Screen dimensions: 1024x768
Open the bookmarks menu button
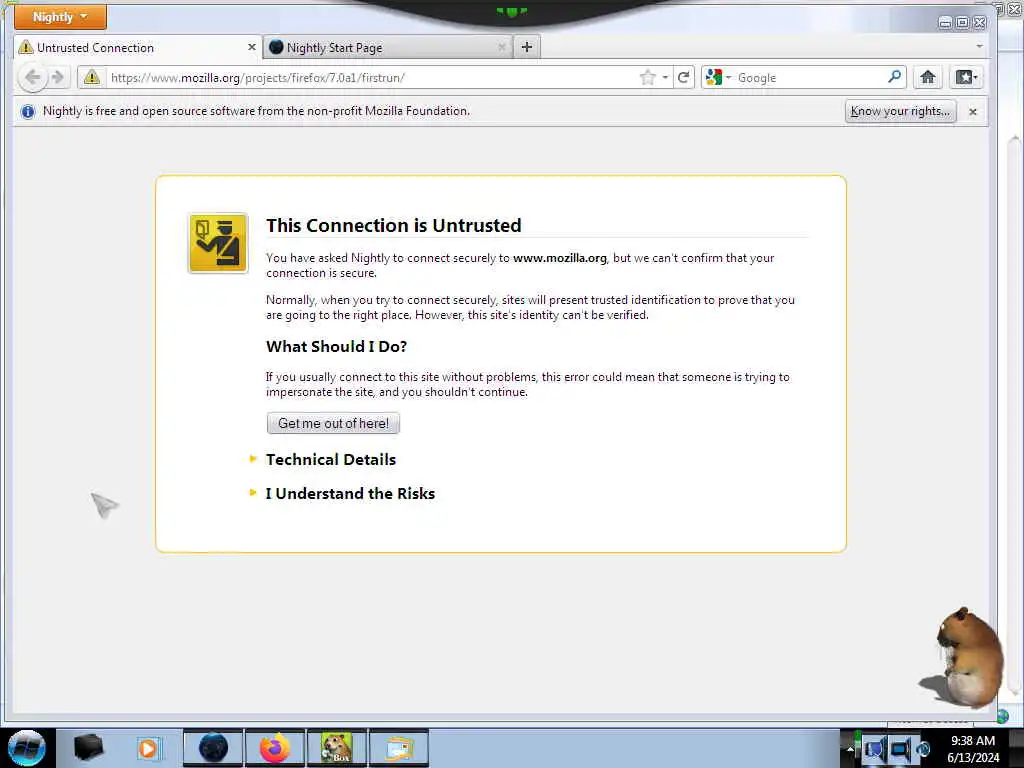pos(967,78)
